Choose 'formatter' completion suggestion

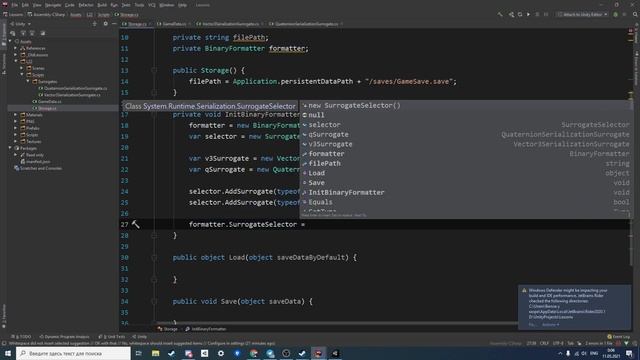click(x=465, y=154)
